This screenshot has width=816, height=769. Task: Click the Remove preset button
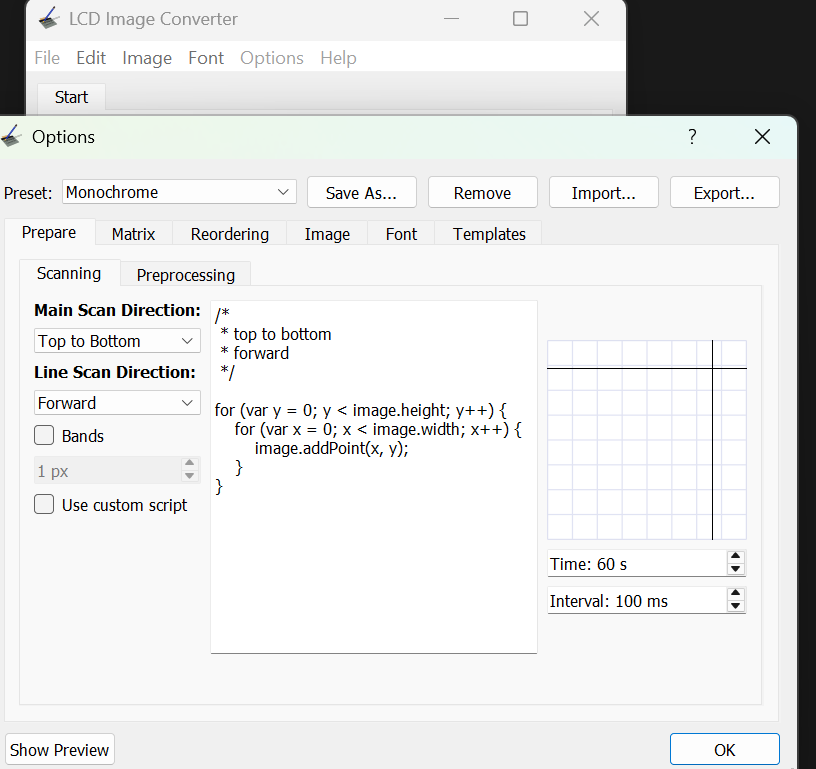coord(482,193)
